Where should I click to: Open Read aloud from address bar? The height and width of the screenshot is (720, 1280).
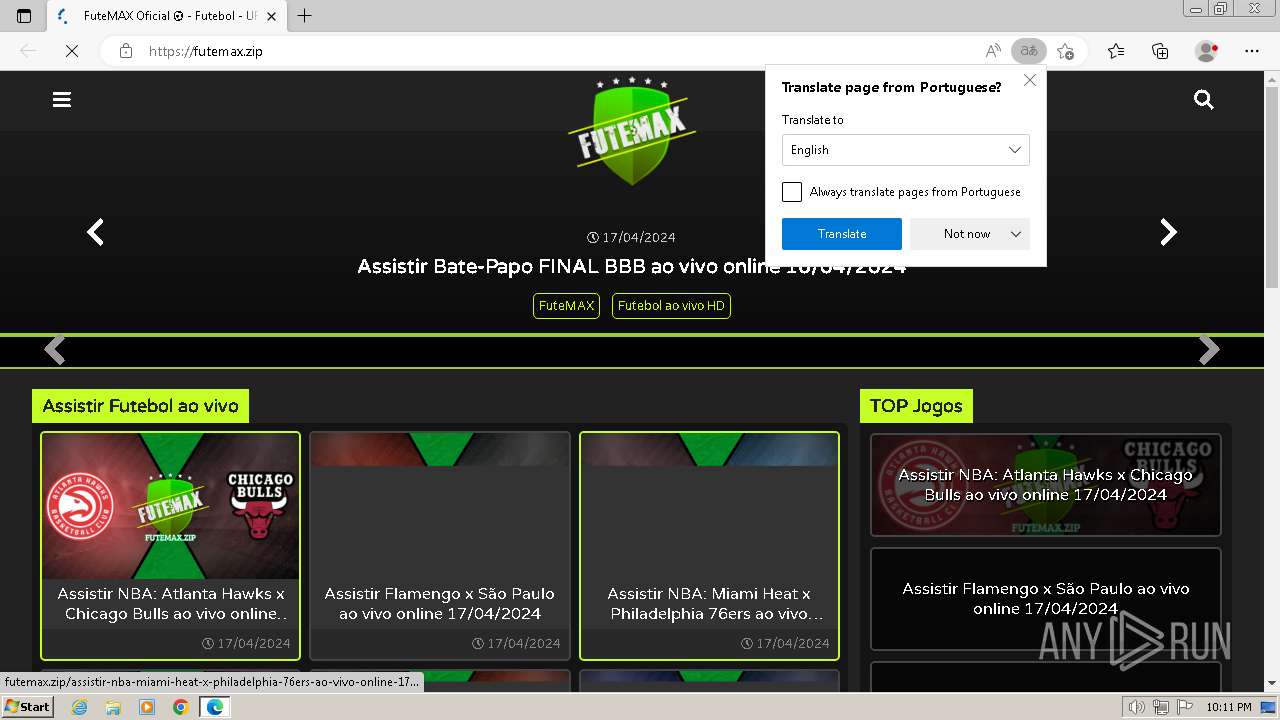click(x=993, y=51)
